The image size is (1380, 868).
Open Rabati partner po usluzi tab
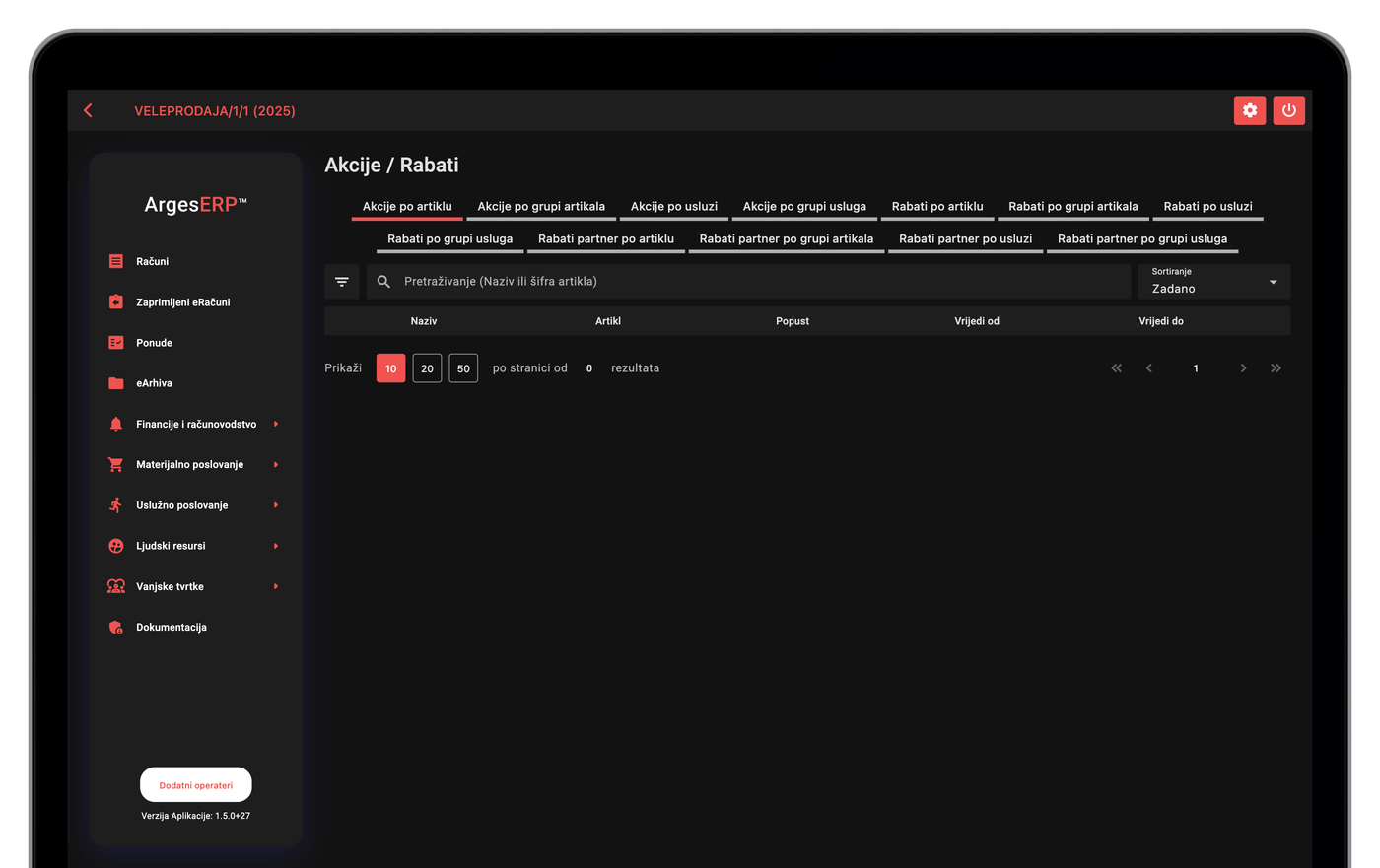[965, 238]
